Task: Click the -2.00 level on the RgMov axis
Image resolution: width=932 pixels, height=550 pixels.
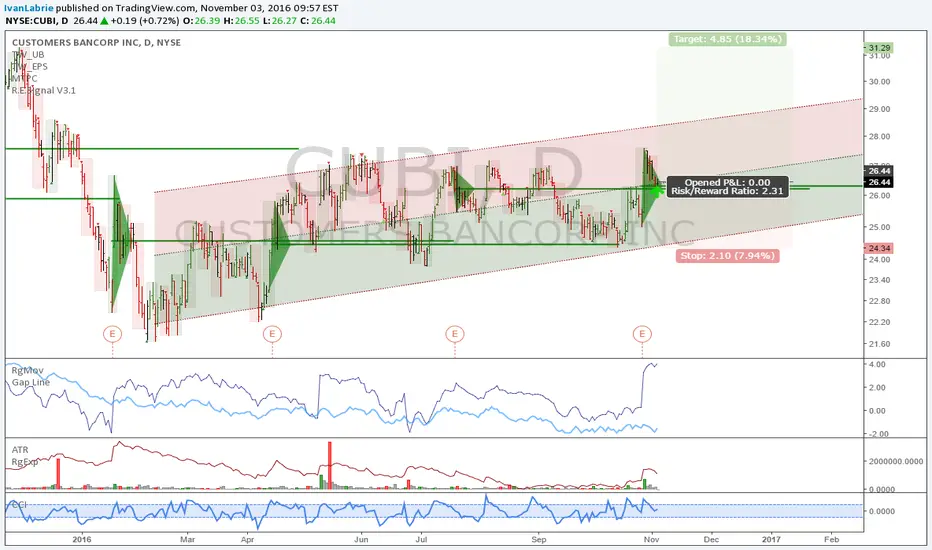Action: 879,434
